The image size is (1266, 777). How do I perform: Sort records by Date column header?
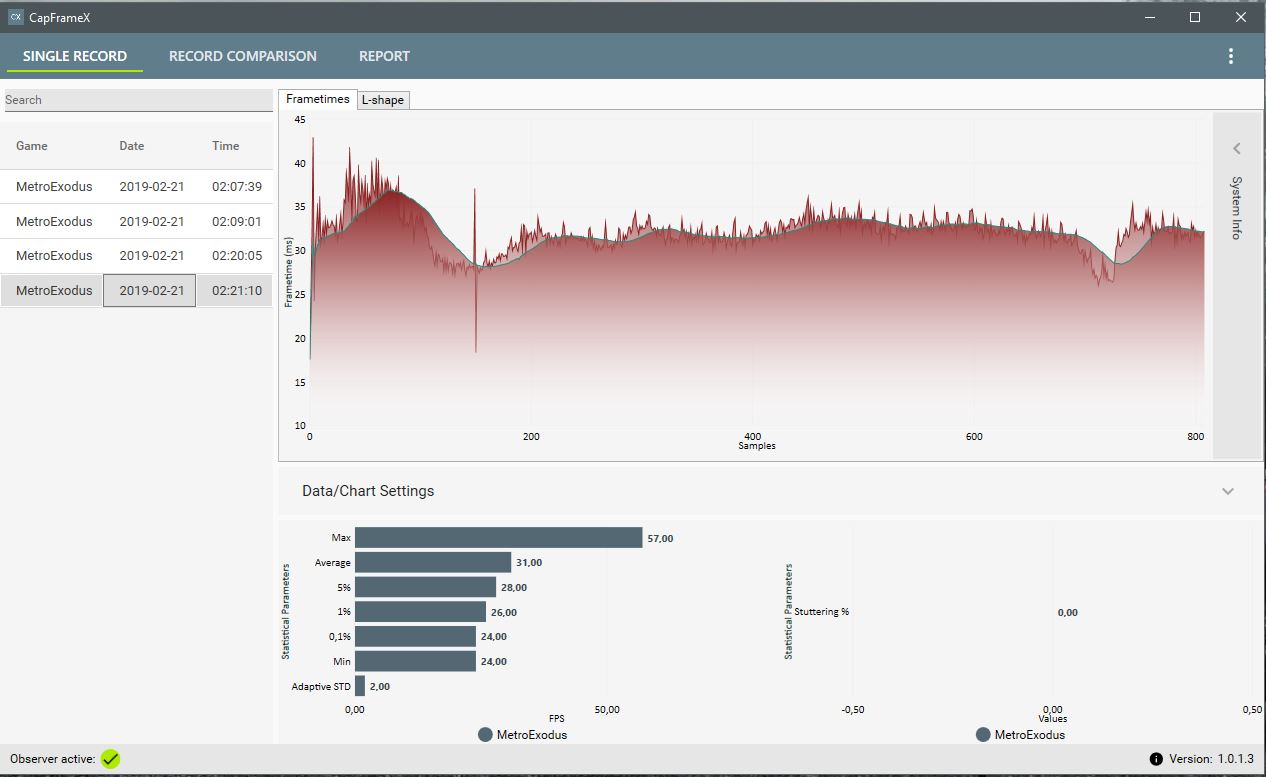pos(132,146)
